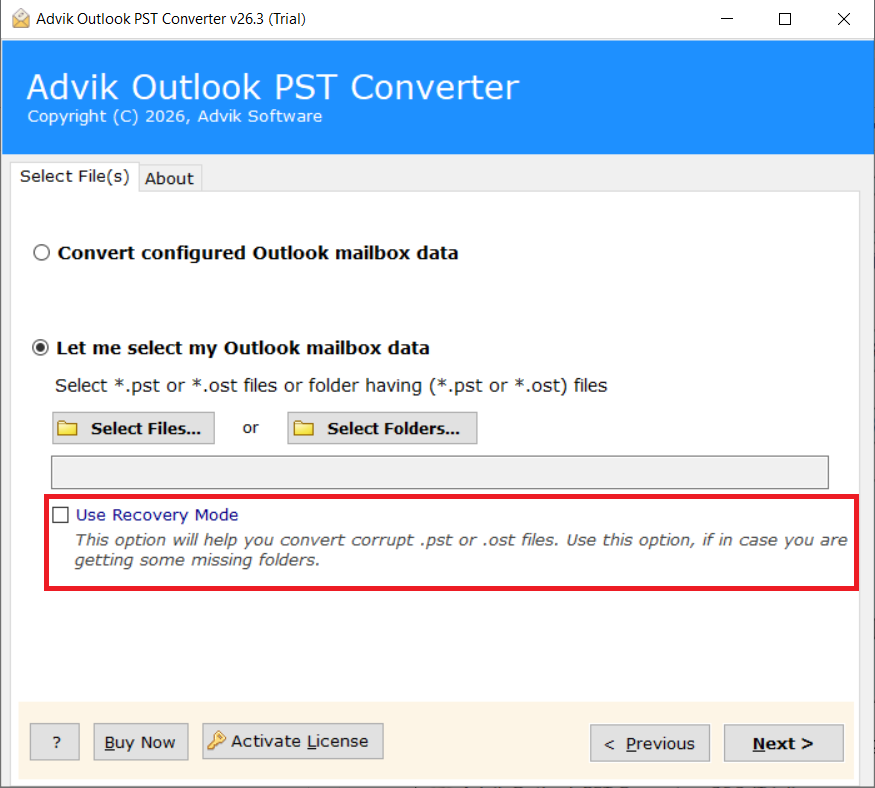Click the folder icon on Select Folders

pos(304,429)
